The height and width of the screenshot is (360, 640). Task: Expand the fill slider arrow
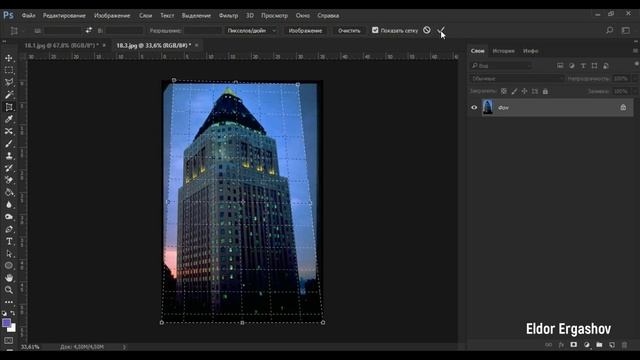[635, 91]
